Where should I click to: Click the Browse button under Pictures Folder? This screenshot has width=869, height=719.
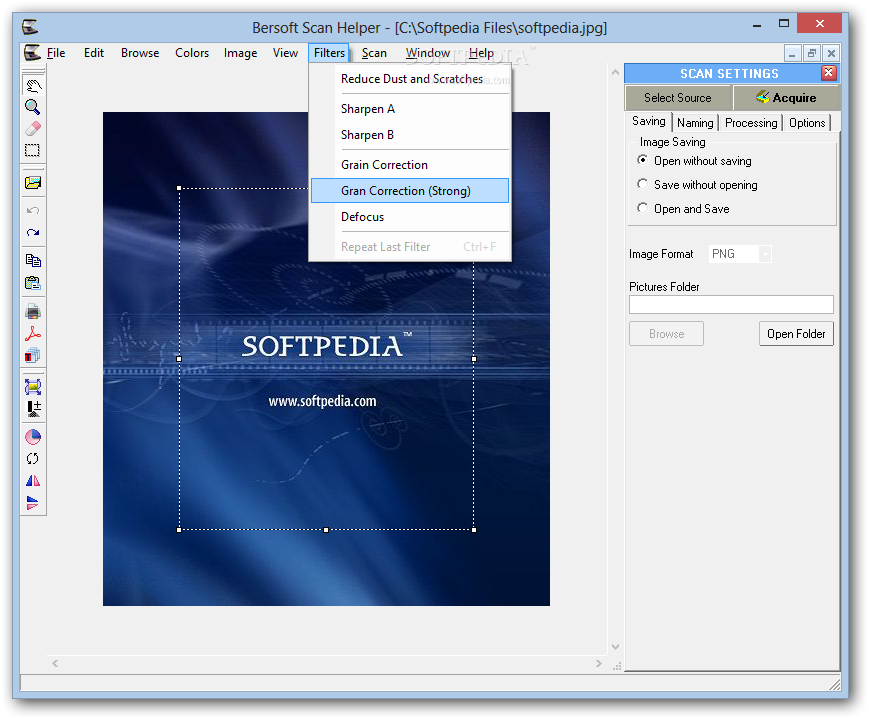[666, 334]
